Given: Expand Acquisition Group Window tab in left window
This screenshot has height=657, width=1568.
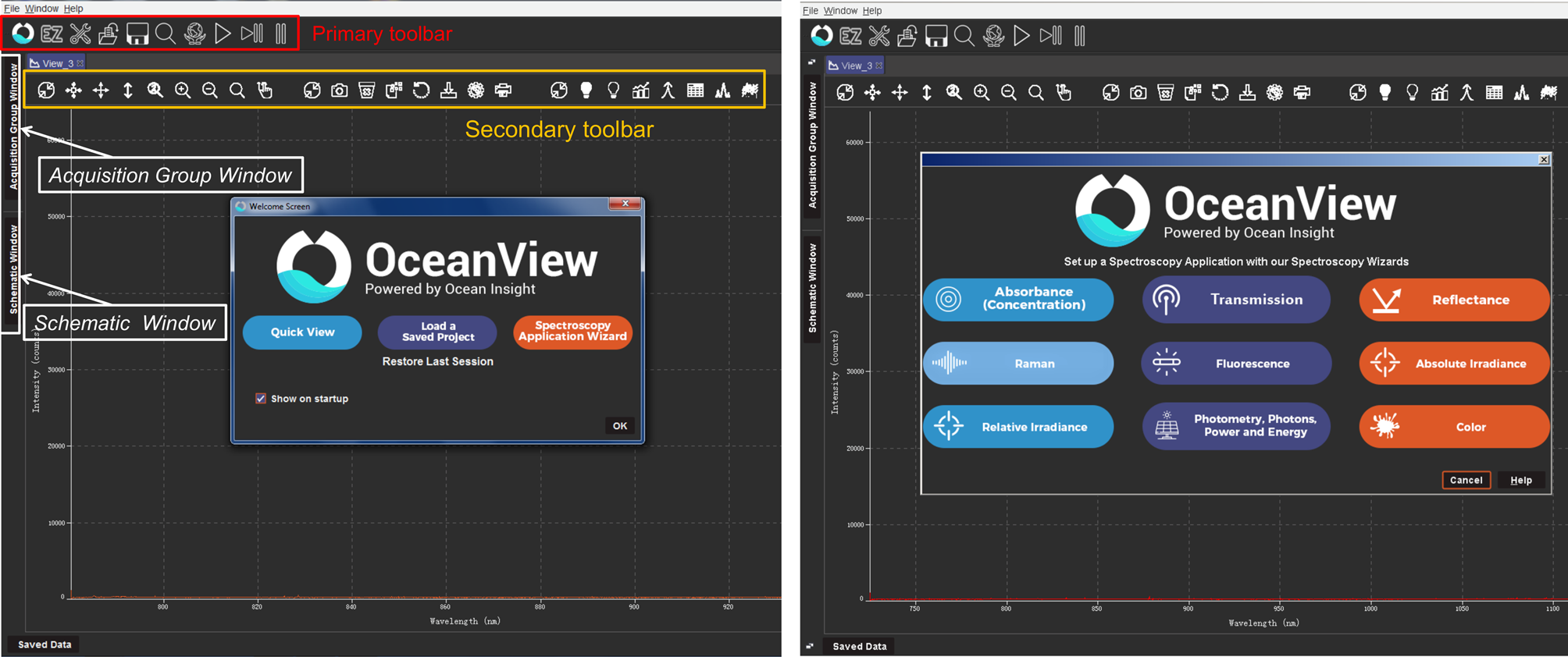Looking at the screenshot, I should pos(13,127).
